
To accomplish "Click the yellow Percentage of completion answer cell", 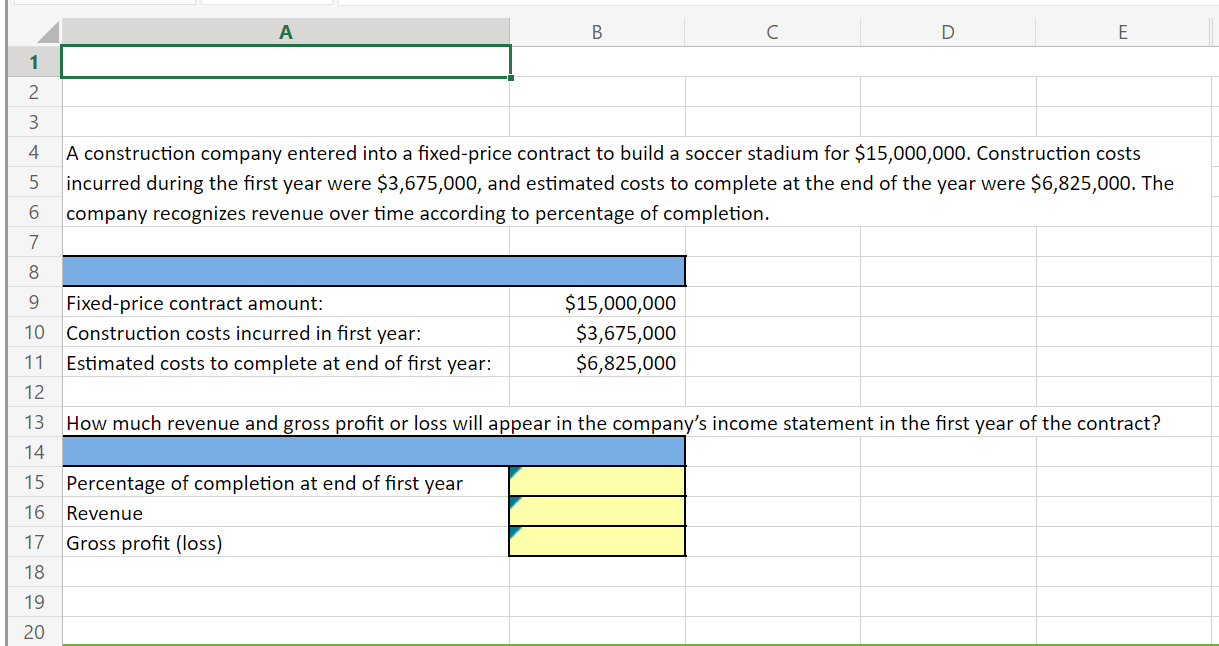I will point(597,482).
